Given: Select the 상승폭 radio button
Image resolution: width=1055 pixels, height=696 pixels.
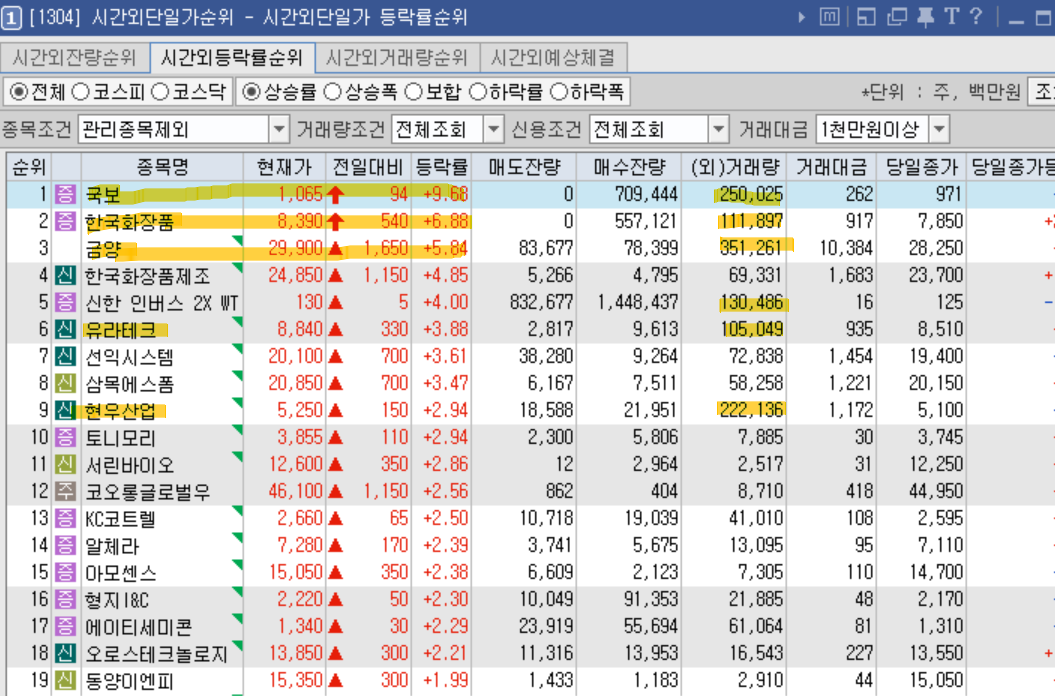Looking at the screenshot, I should tap(332, 92).
